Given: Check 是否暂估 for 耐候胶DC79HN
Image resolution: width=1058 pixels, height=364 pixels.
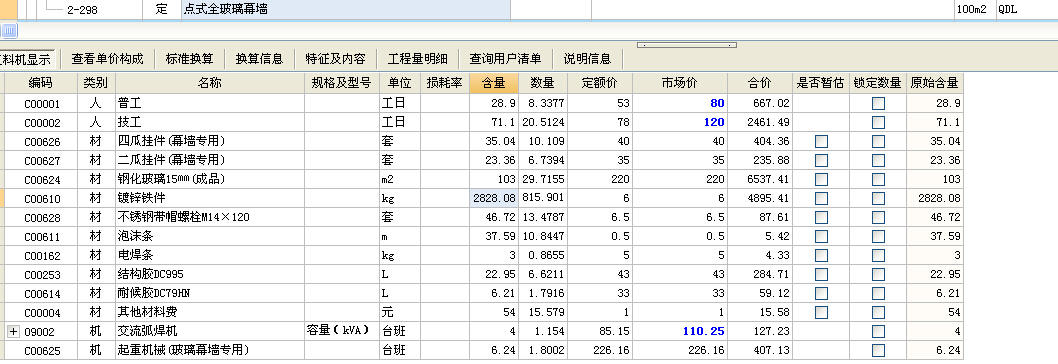Looking at the screenshot, I should click(821, 293).
